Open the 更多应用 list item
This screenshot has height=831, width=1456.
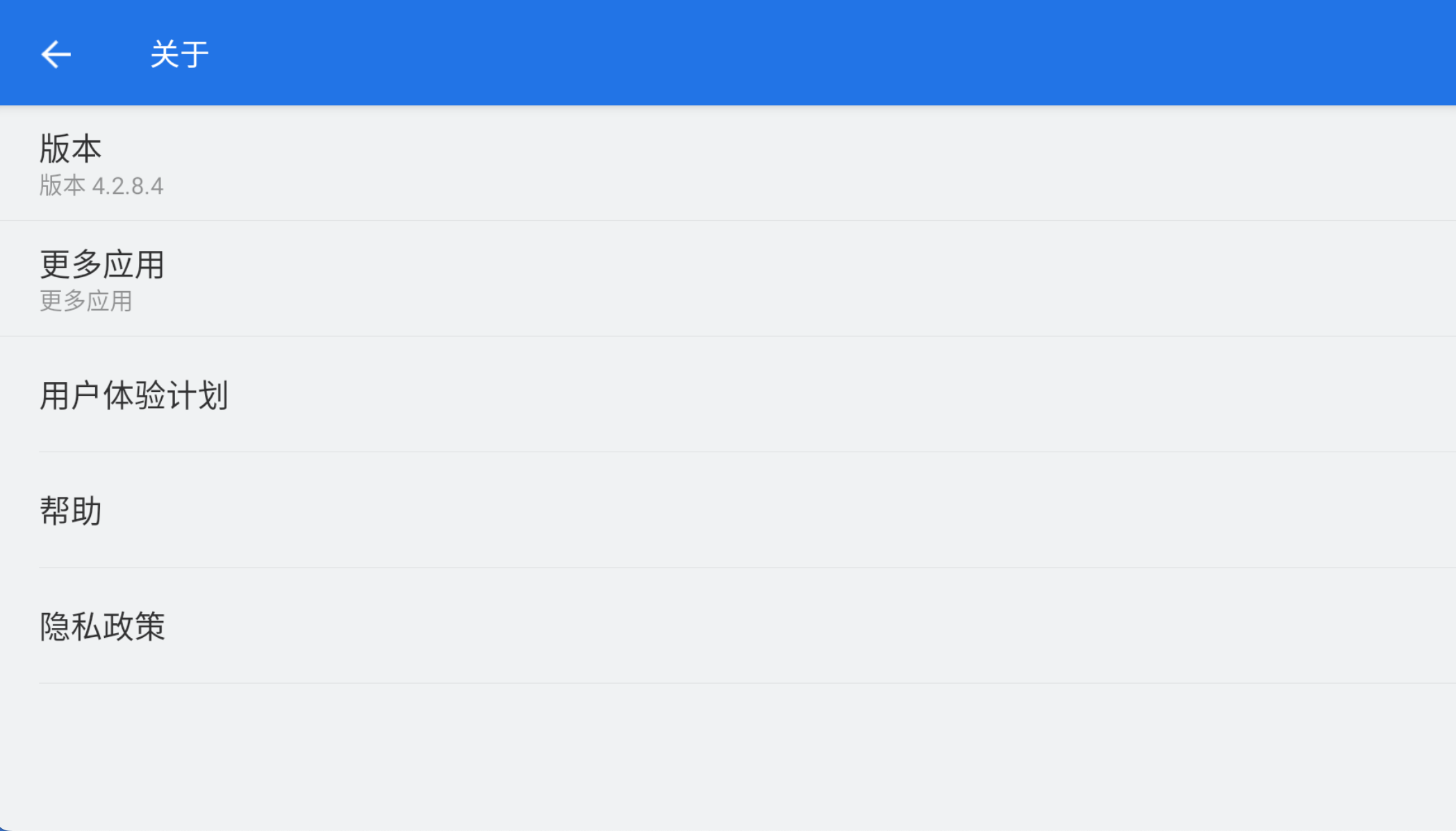pos(728,279)
